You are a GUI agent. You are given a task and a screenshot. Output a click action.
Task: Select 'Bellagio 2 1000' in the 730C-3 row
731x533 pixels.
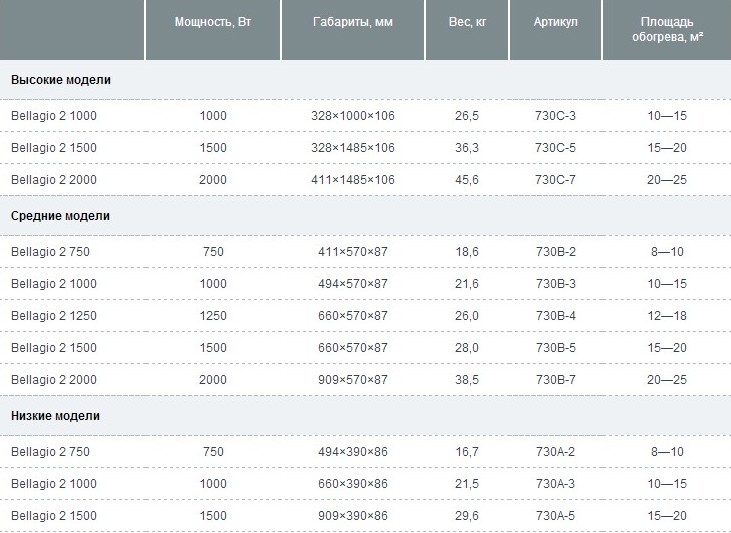(x=54, y=116)
